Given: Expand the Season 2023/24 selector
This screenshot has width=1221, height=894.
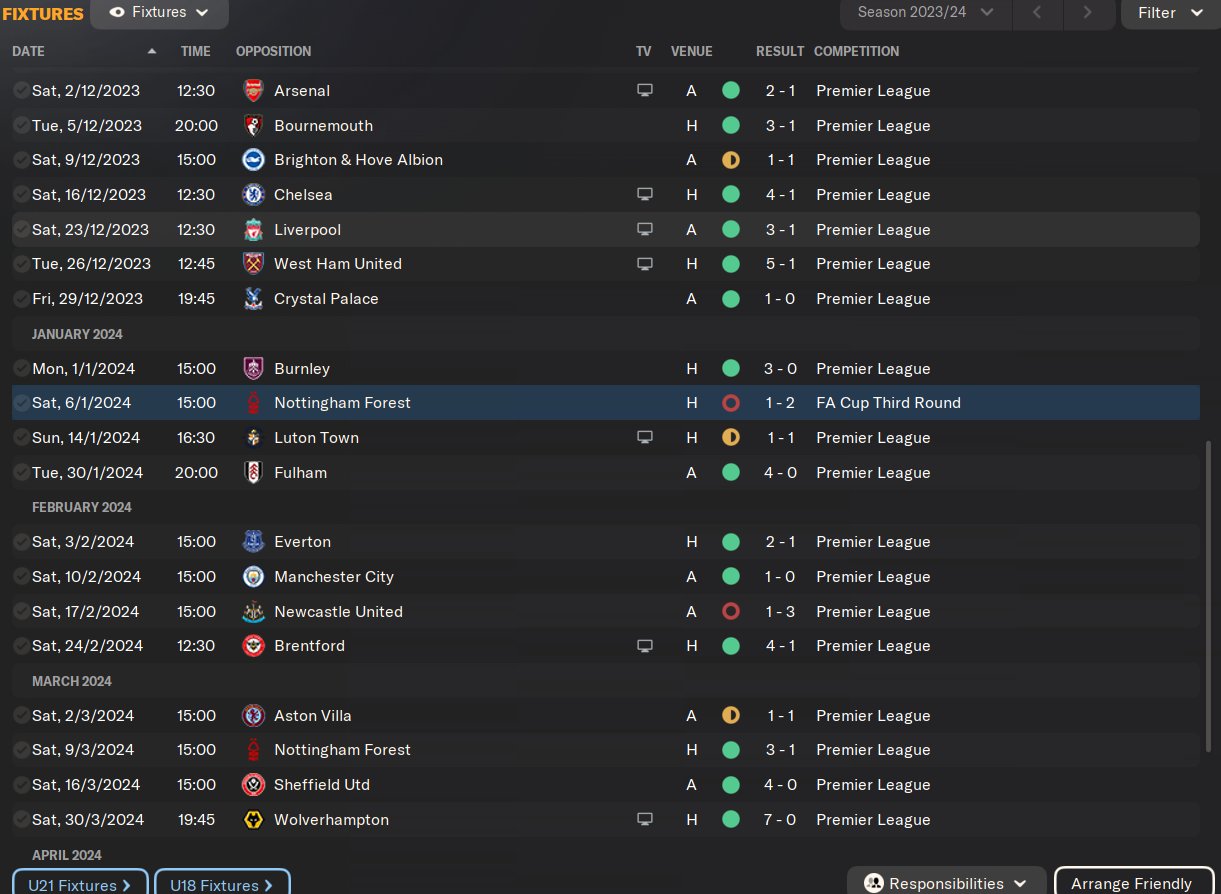Looking at the screenshot, I should pyautogui.click(x=925, y=13).
